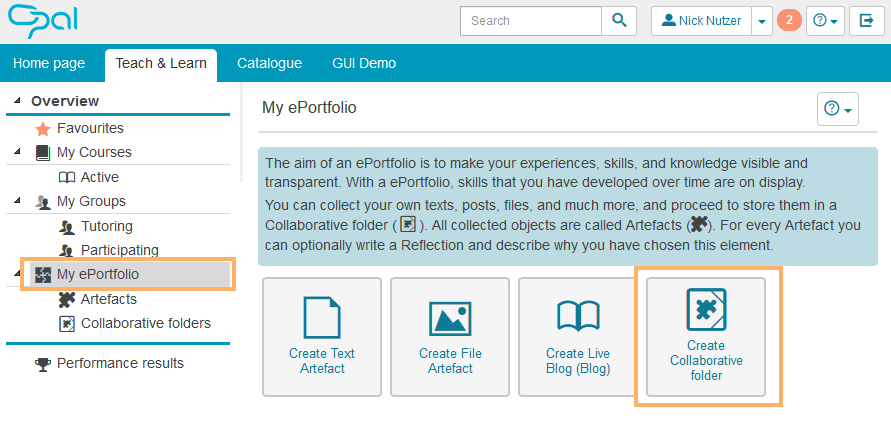Click the Favourites star icon
Image resolution: width=891 pixels, height=441 pixels.
click(x=42, y=129)
